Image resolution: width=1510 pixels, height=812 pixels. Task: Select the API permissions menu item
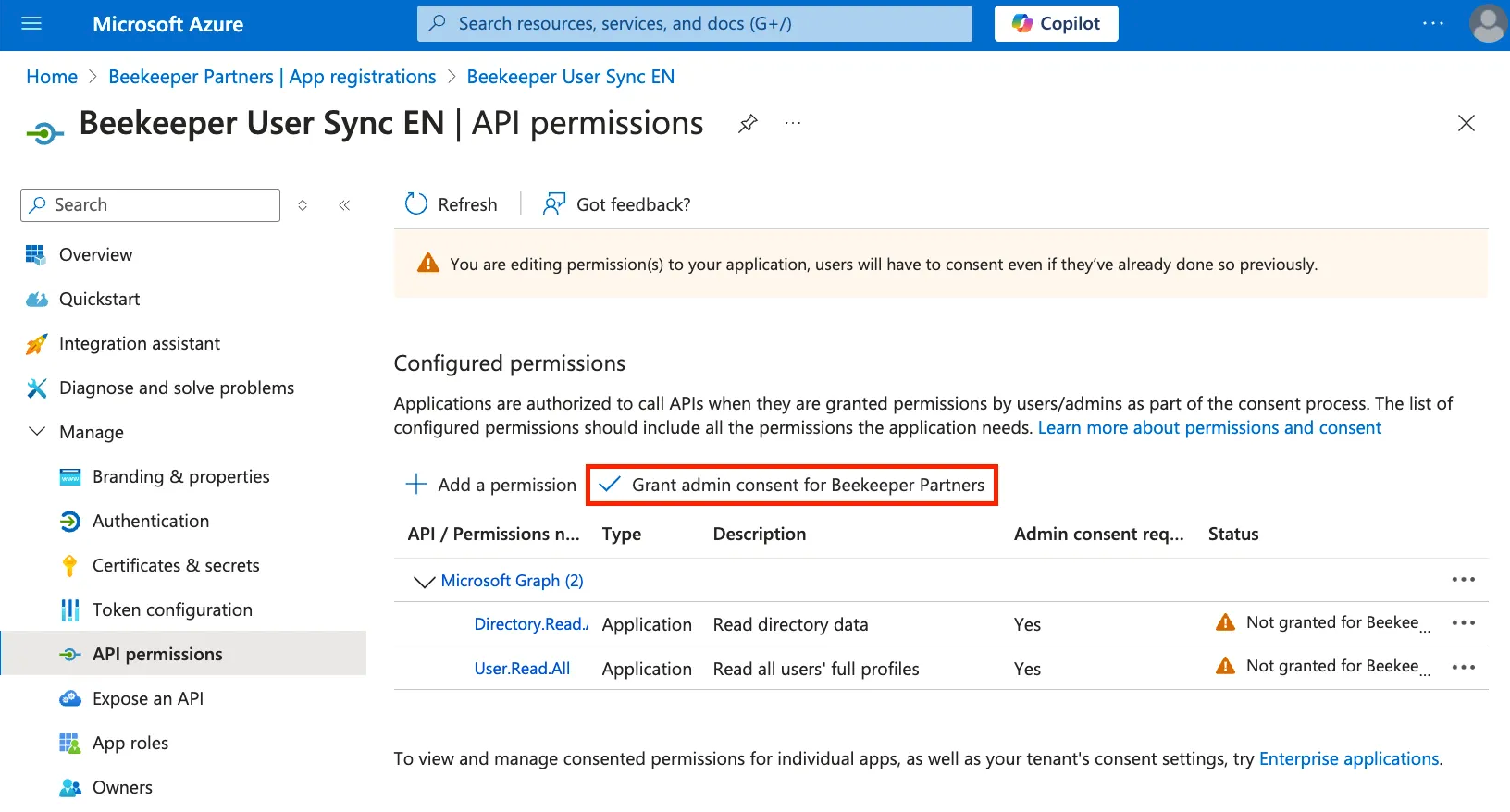(183, 654)
